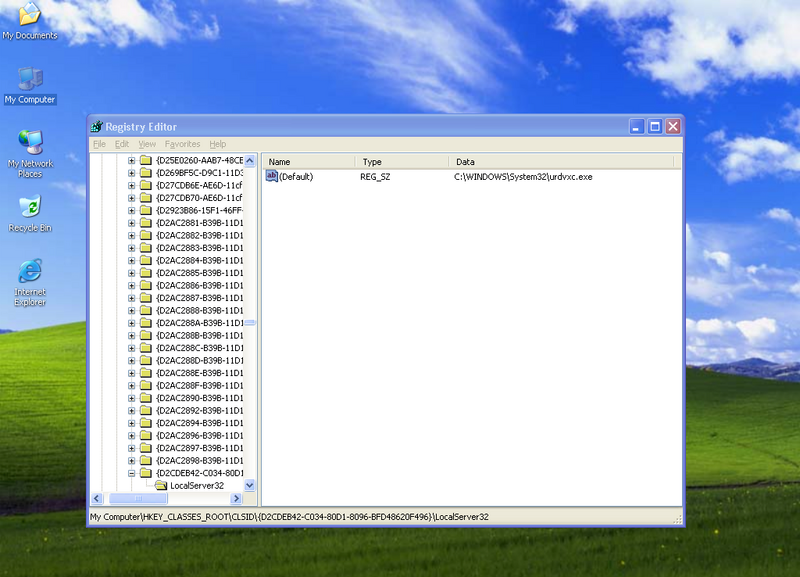Click the (Default) string value icon
The image size is (800, 577).
click(x=272, y=177)
